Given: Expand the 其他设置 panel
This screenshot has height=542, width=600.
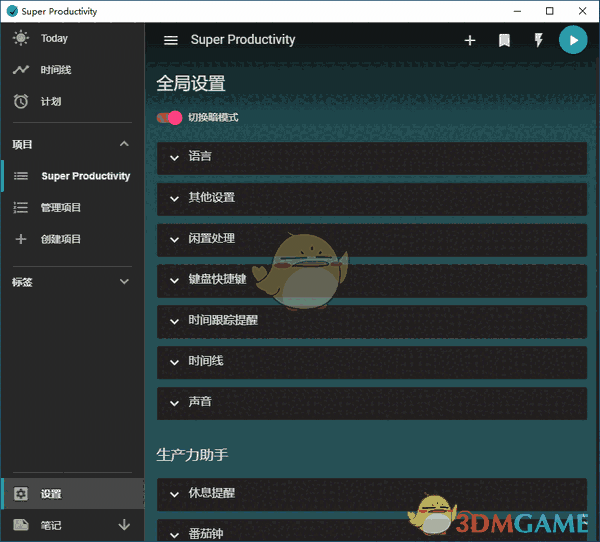Looking at the screenshot, I should point(372,199).
